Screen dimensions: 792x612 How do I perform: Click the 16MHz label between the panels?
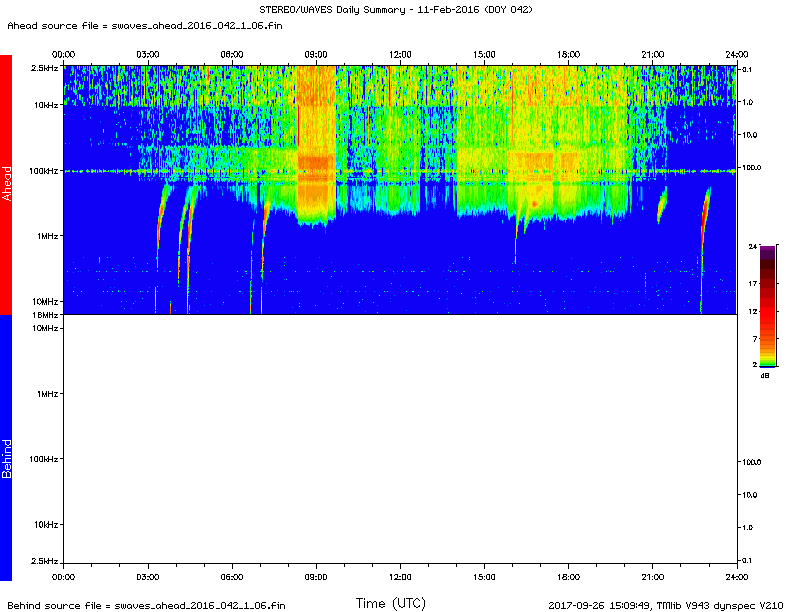(45, 315)
